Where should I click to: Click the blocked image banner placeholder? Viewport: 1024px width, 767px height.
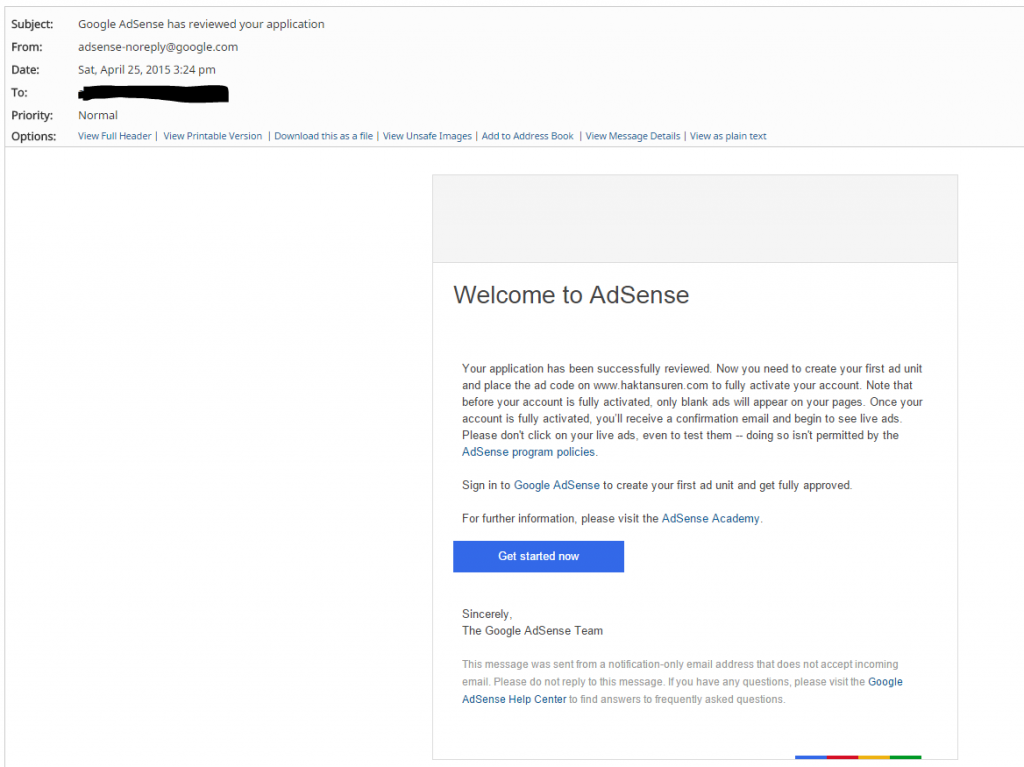point(695,219)
